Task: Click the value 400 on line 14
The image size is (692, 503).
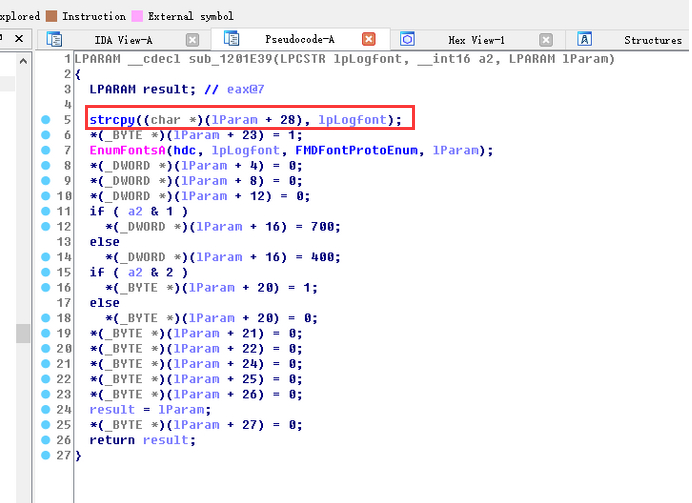Action: point(322,257)
